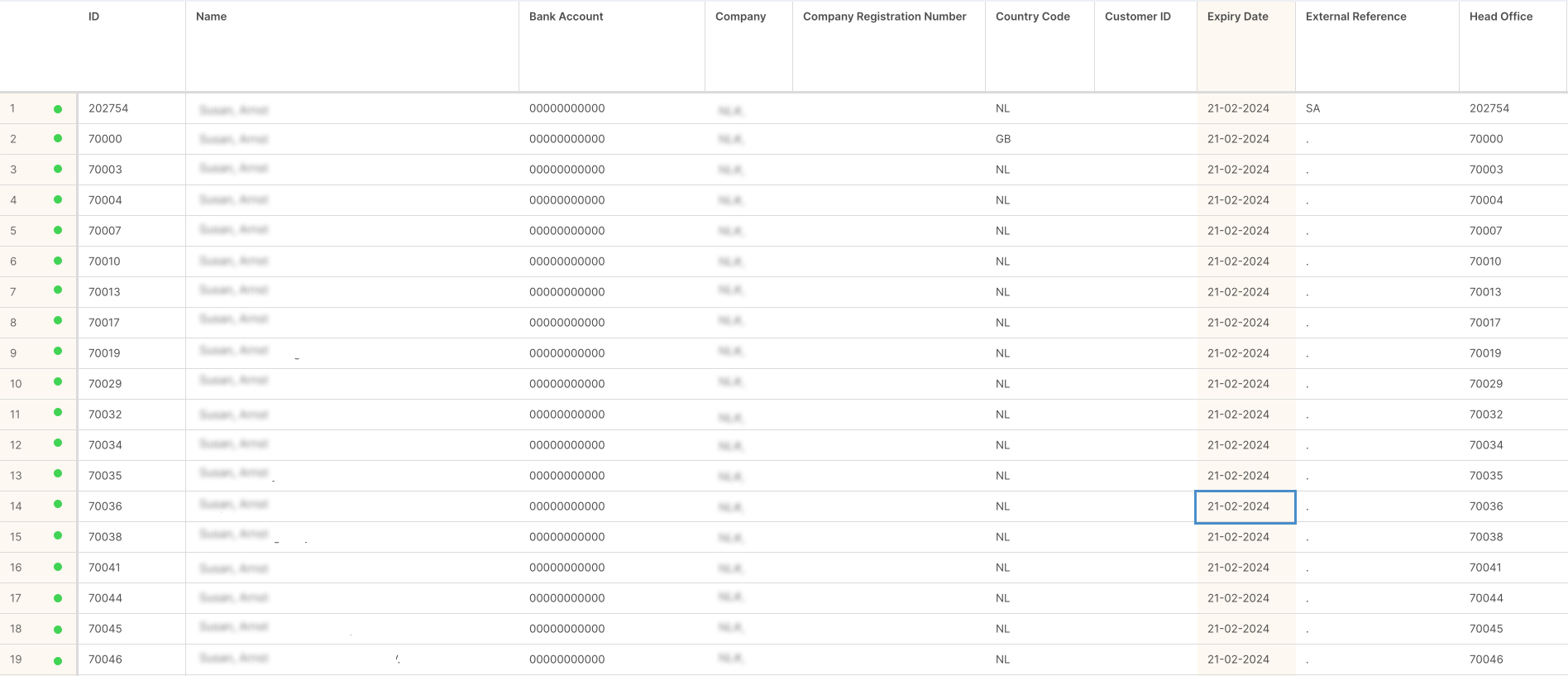
Task: Click the Head Office cell showing 70046
Action: [1485, 659]
